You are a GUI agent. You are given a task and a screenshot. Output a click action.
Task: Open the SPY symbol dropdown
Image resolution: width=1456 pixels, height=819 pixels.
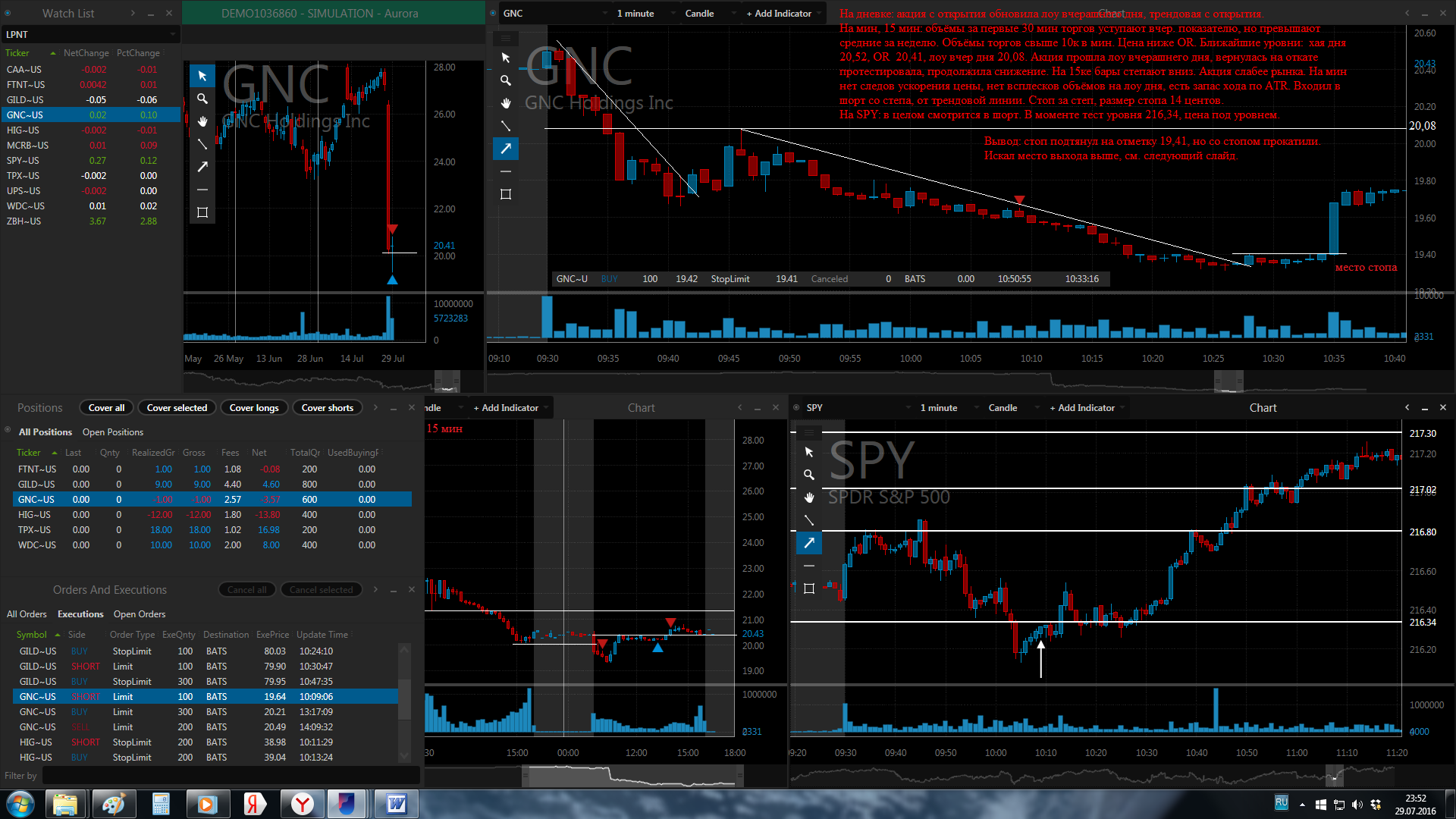point(858,408)
